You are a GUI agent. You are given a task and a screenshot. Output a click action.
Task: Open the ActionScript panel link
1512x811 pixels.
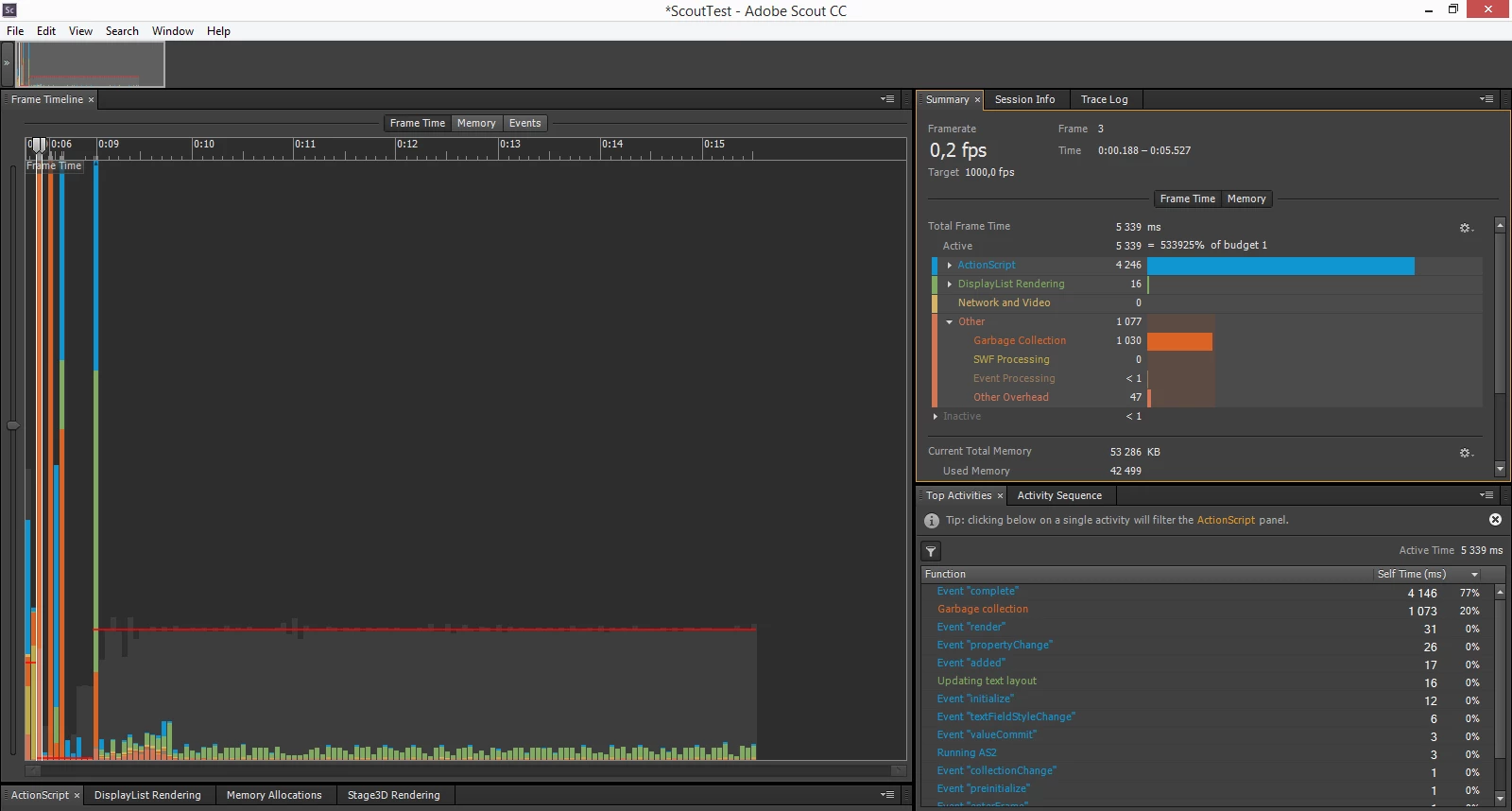(x=1226, y=520)
